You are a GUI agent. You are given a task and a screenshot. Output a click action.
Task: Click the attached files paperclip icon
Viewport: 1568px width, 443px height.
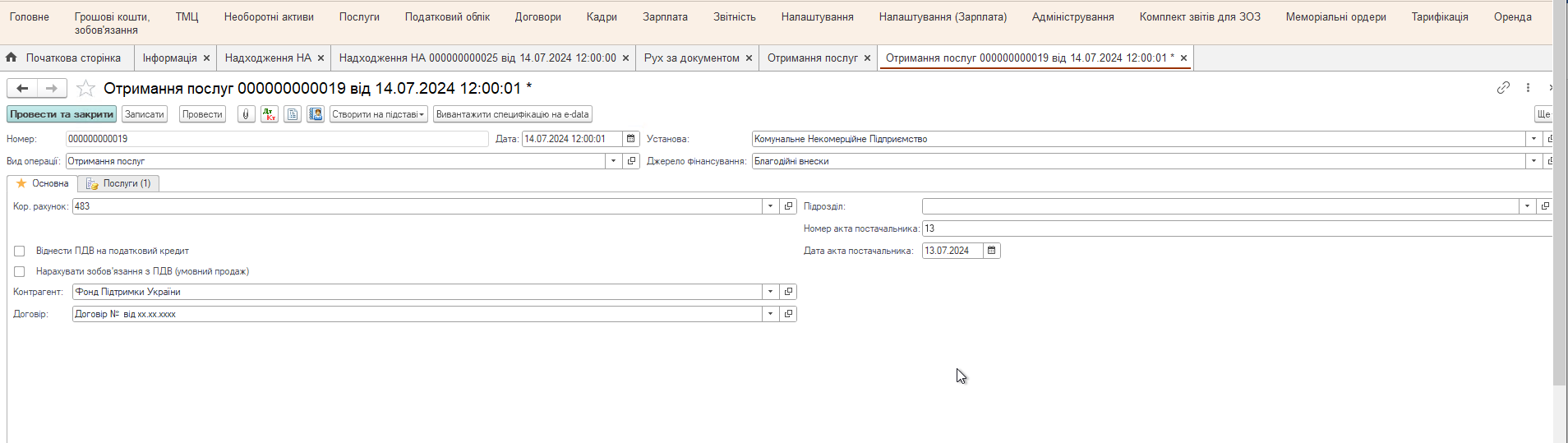246,114
